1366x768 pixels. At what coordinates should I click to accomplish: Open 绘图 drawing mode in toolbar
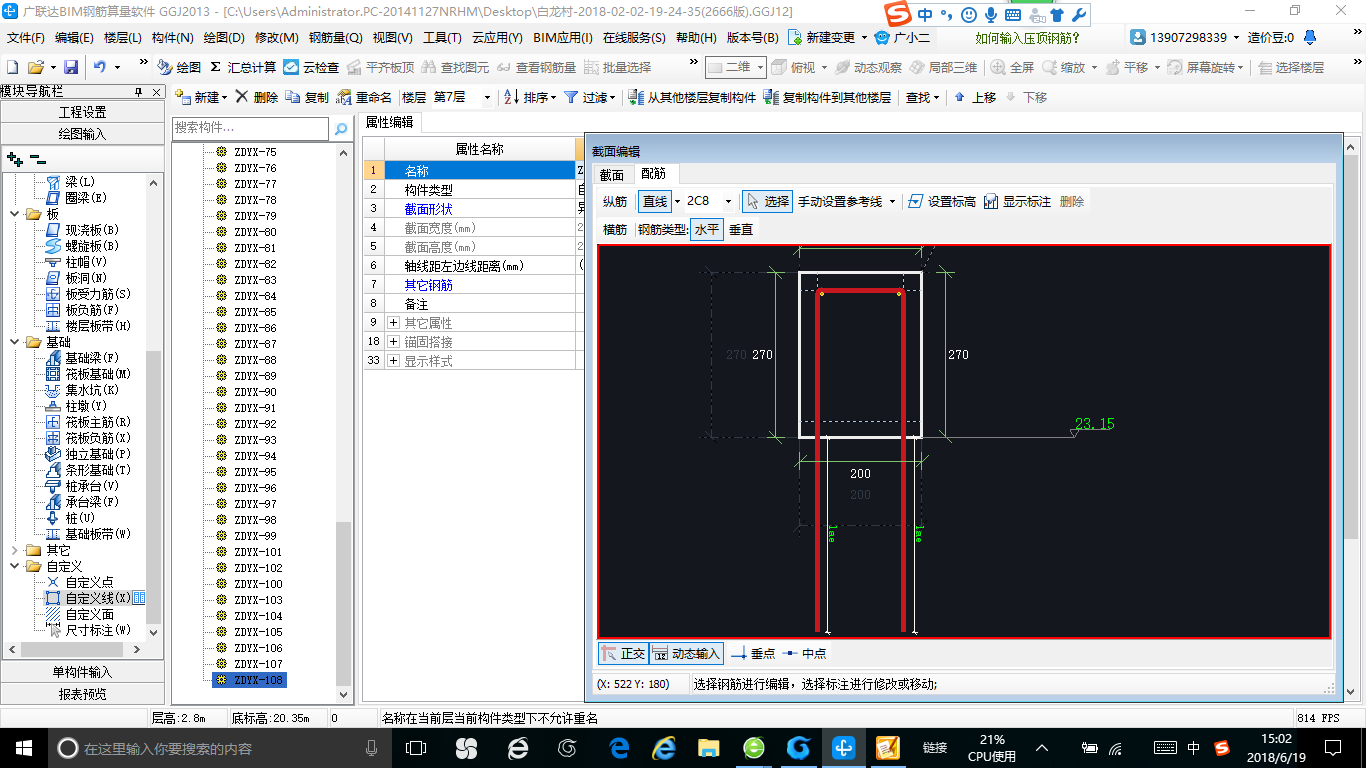click(x=179, y=67)
